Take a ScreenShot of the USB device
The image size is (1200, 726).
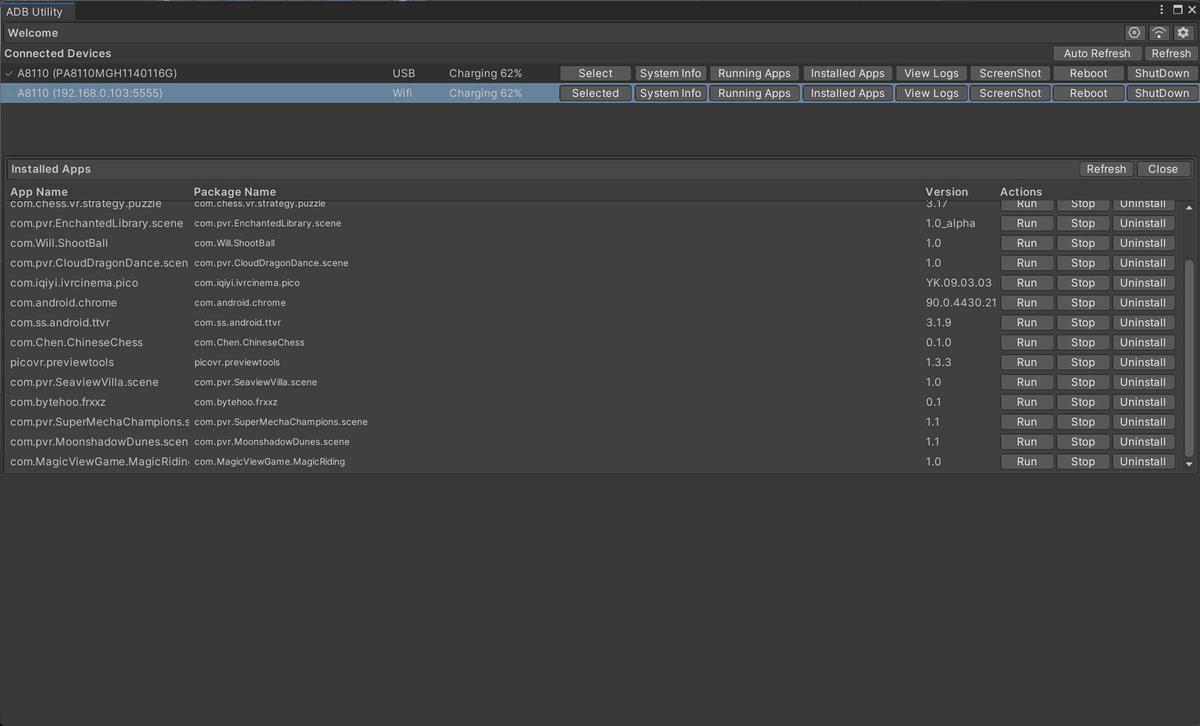[x=1010, y=73]
